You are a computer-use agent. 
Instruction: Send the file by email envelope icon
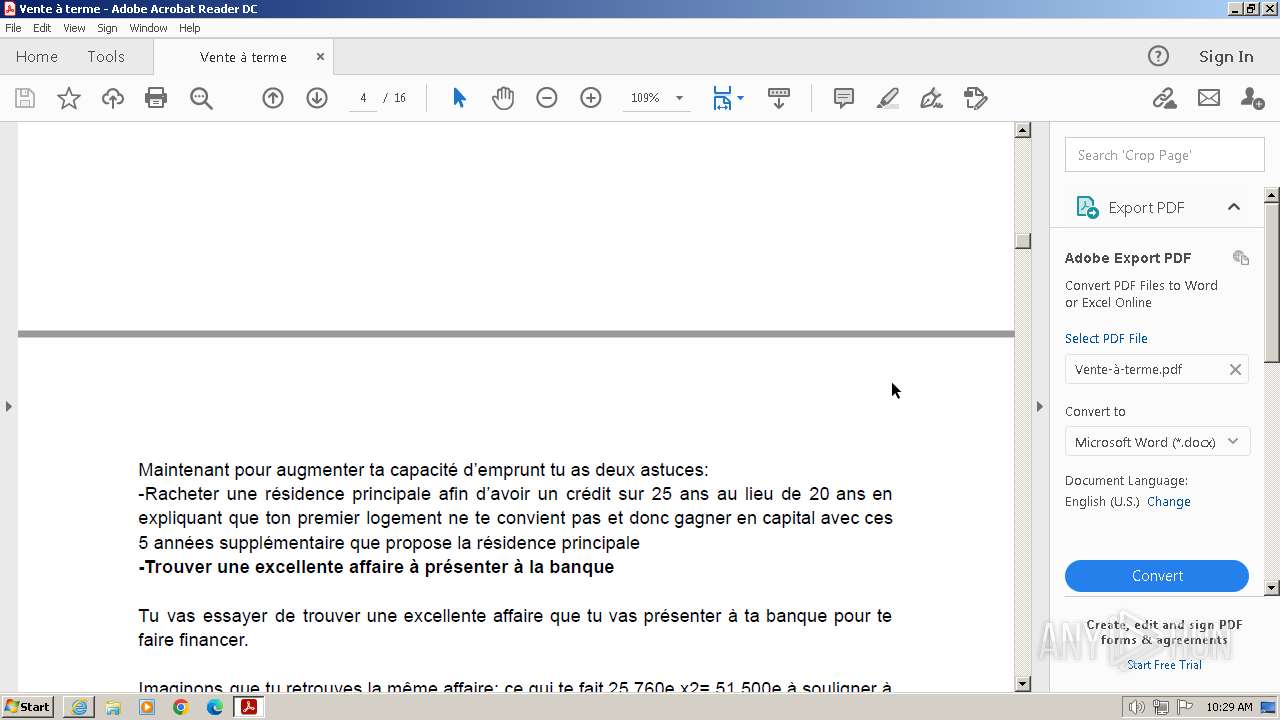point(1209,98)
